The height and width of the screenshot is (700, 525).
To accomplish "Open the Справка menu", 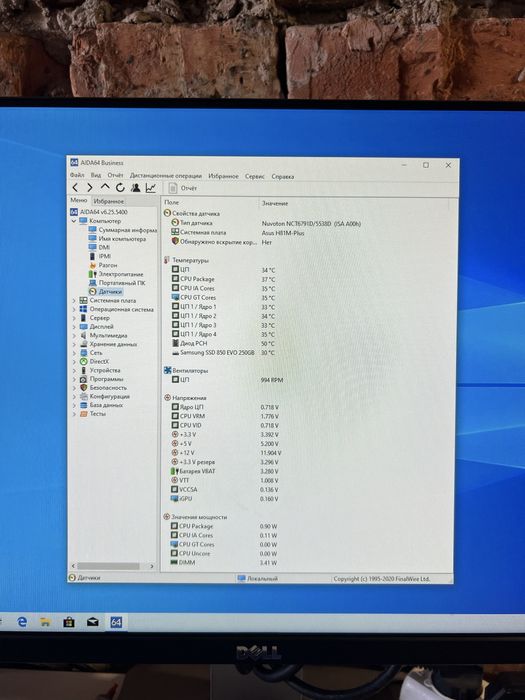I will point(283,177).
